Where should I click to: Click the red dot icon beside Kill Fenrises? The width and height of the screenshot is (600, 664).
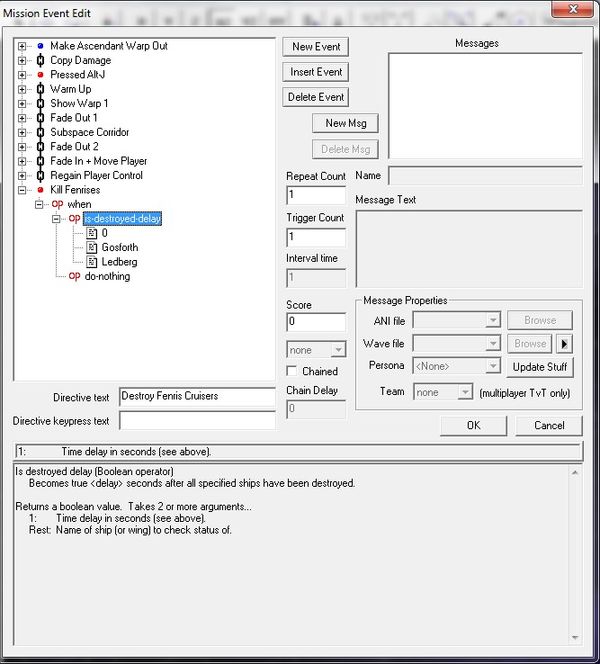tap(40, 190)
